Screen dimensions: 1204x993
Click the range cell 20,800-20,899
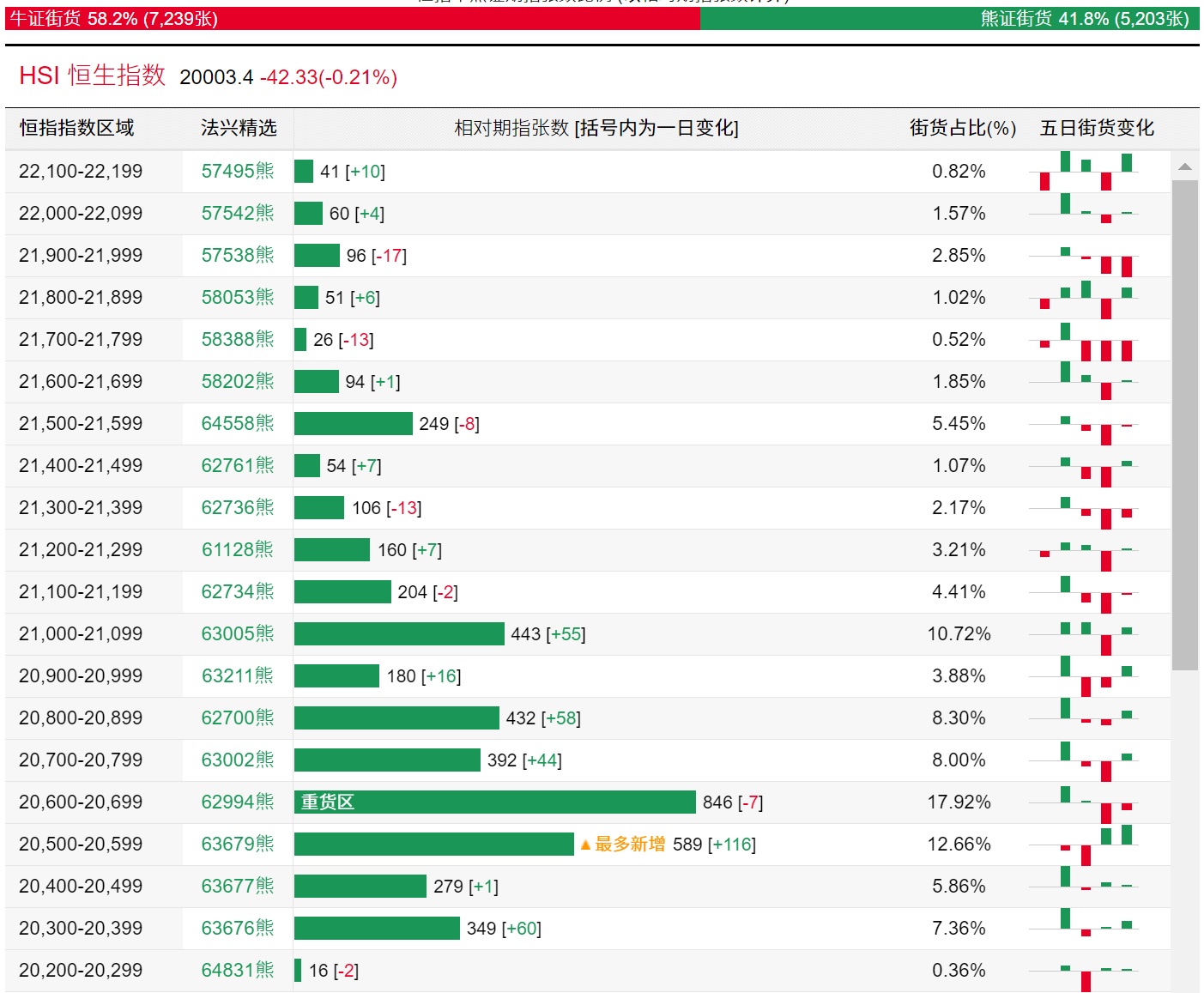pyautogui.click(x=81, y=718)
